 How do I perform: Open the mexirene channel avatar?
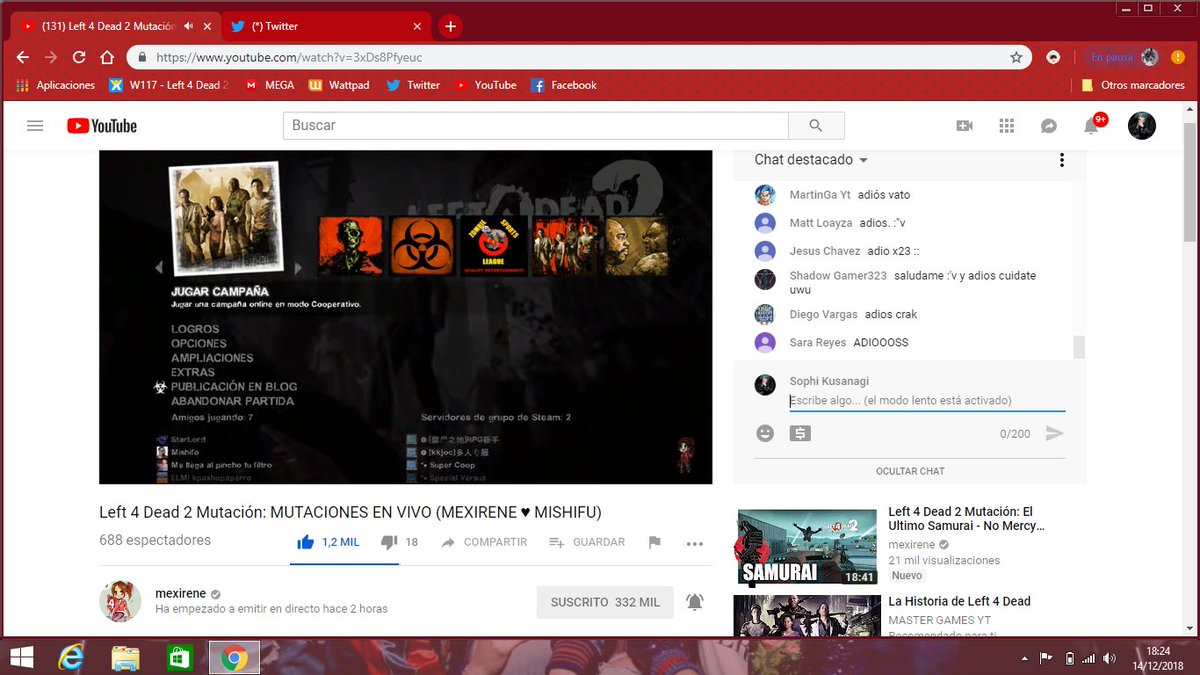tap(120, 601)
